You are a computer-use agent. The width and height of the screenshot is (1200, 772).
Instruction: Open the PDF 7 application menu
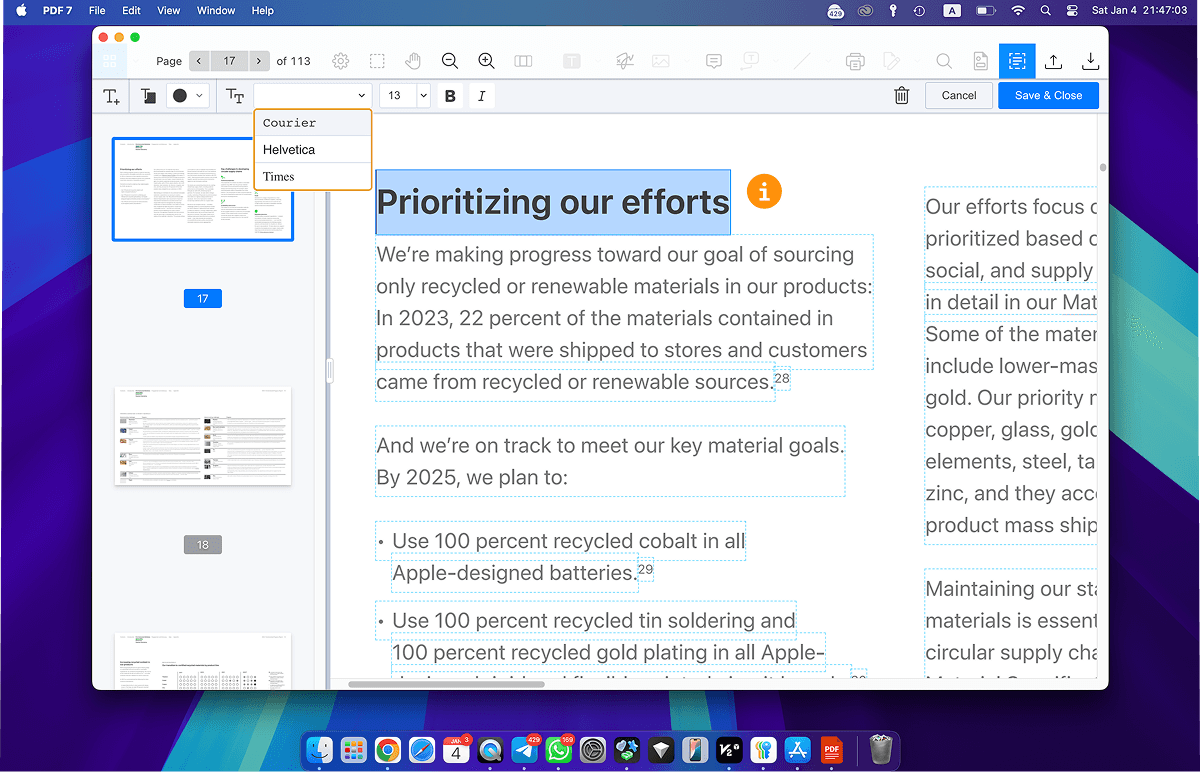point(56,11)
